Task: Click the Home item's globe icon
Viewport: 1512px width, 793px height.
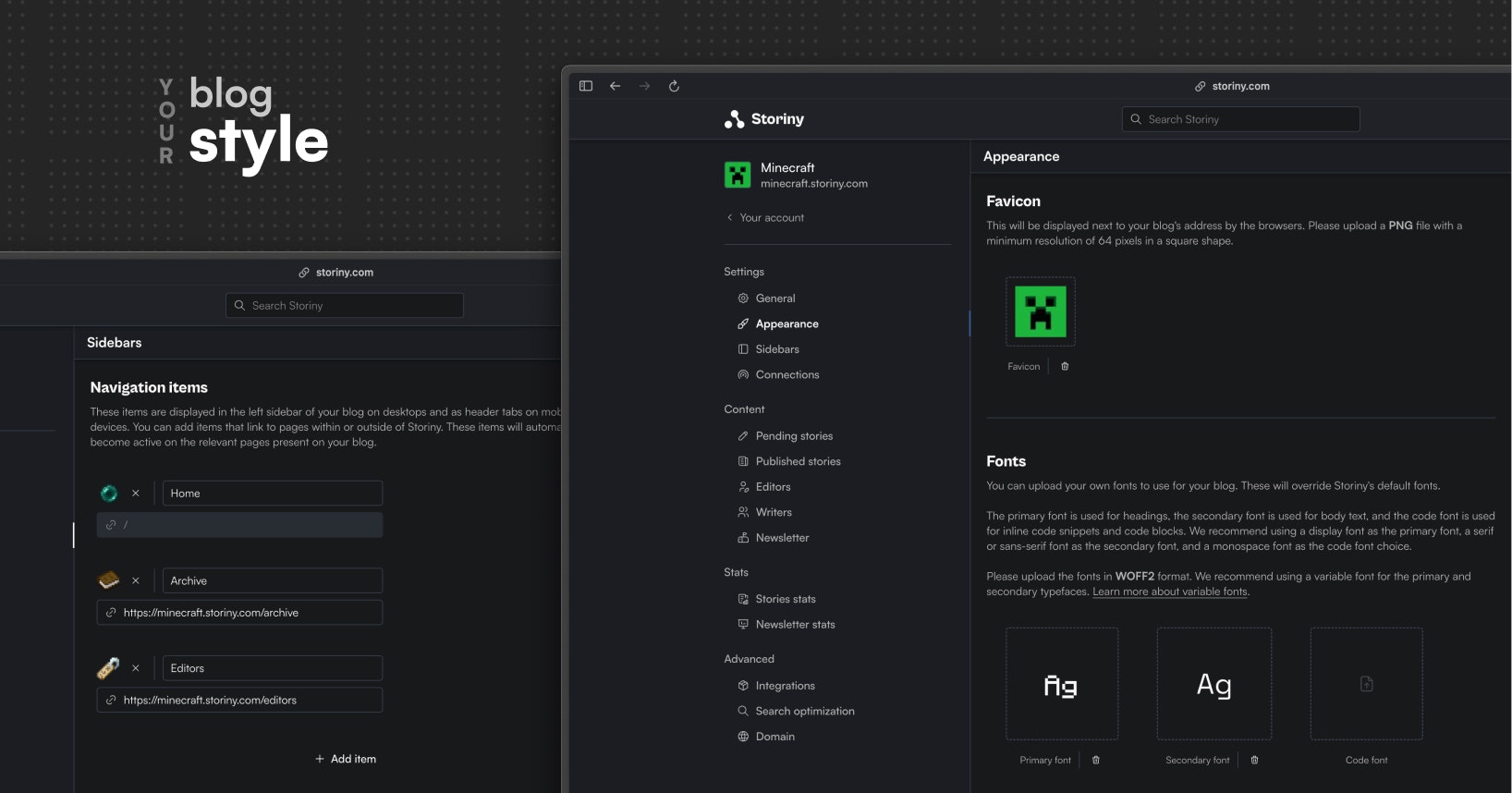Action: point(109,494)
